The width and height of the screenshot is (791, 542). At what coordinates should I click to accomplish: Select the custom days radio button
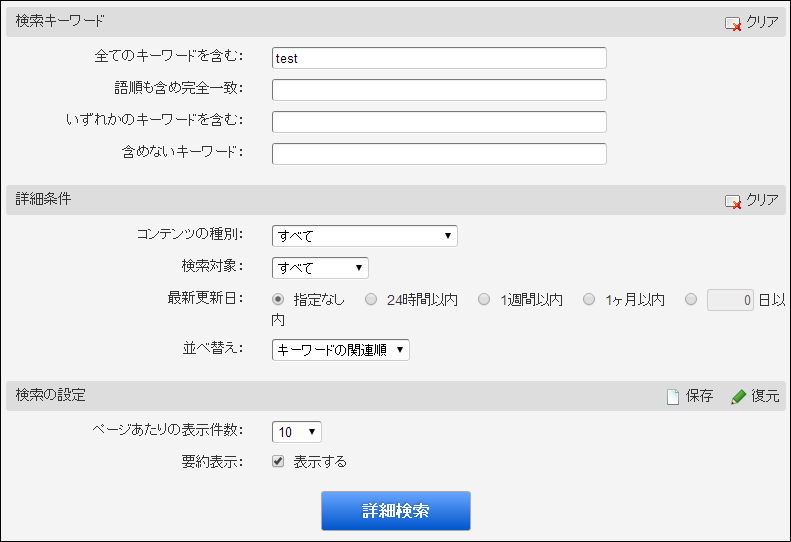pos(691,299)
